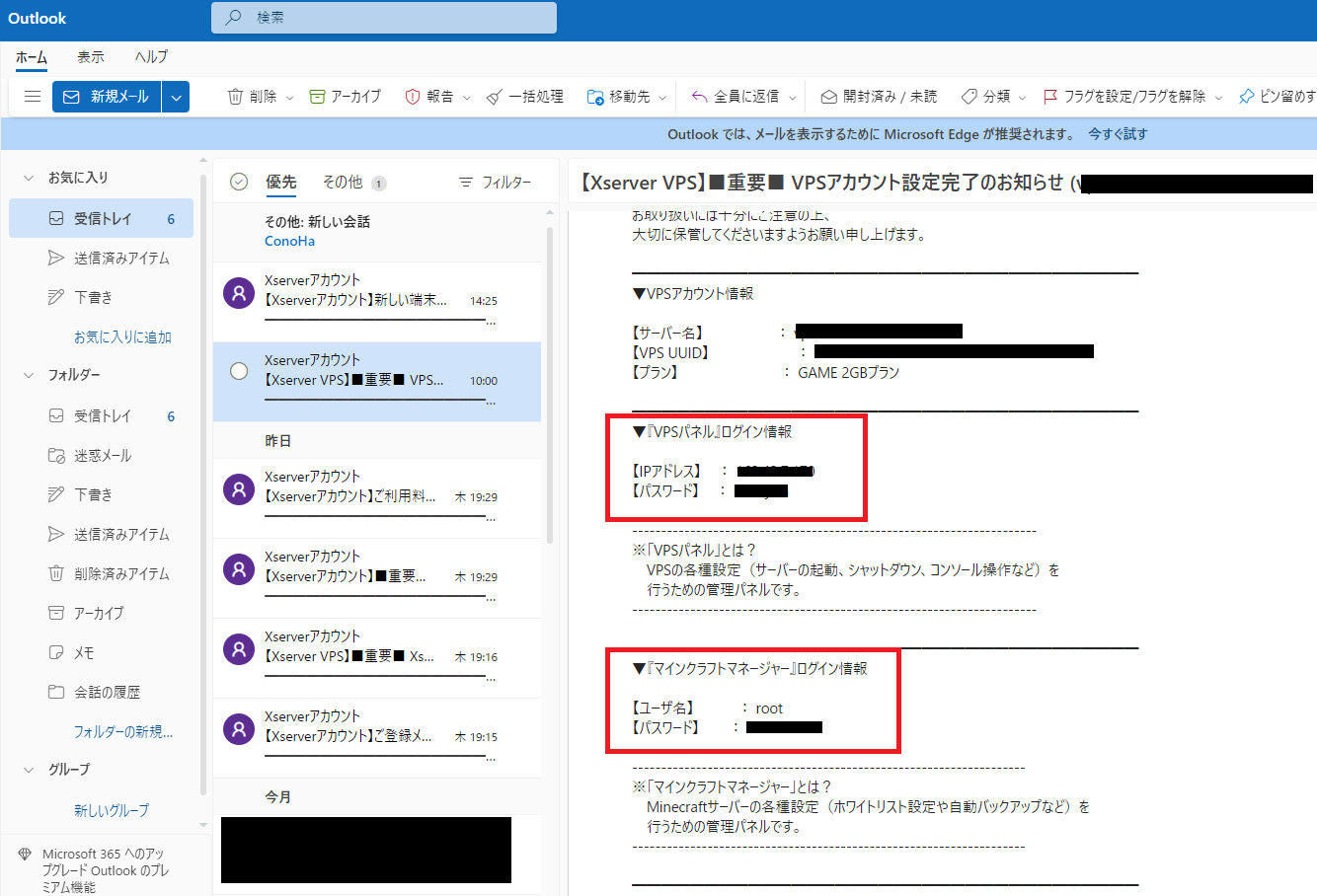Click the 今すぐ試す link in banner
Viewport: 1317px width, 896px height.
tap(1118, 134)
